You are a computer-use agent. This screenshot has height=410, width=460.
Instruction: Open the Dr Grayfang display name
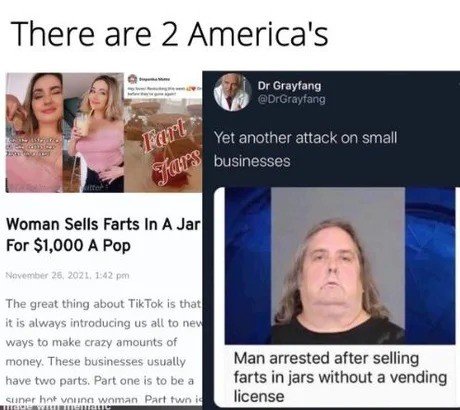pos(289,86)
